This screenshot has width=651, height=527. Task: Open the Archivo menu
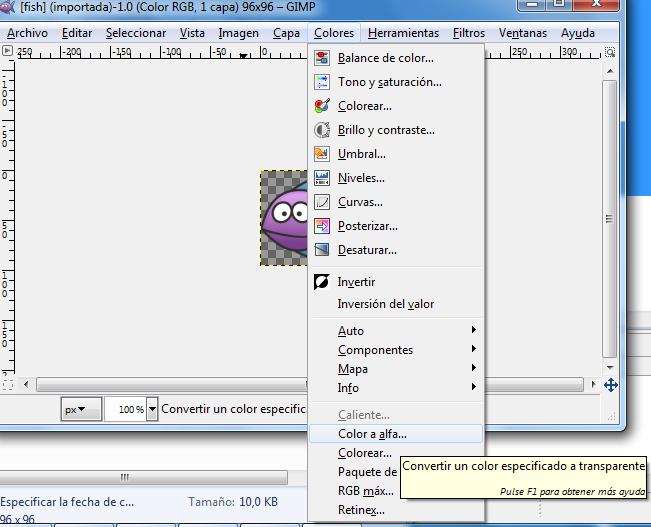tap(27, 33)
